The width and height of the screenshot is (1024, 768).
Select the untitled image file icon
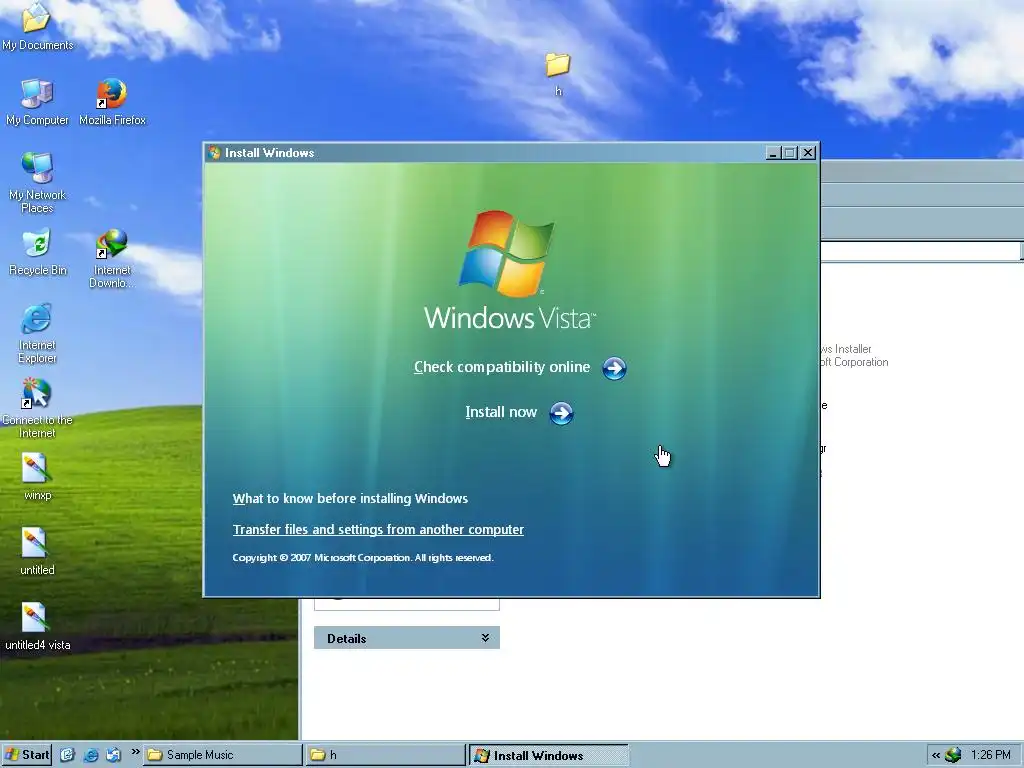point(37,552)
